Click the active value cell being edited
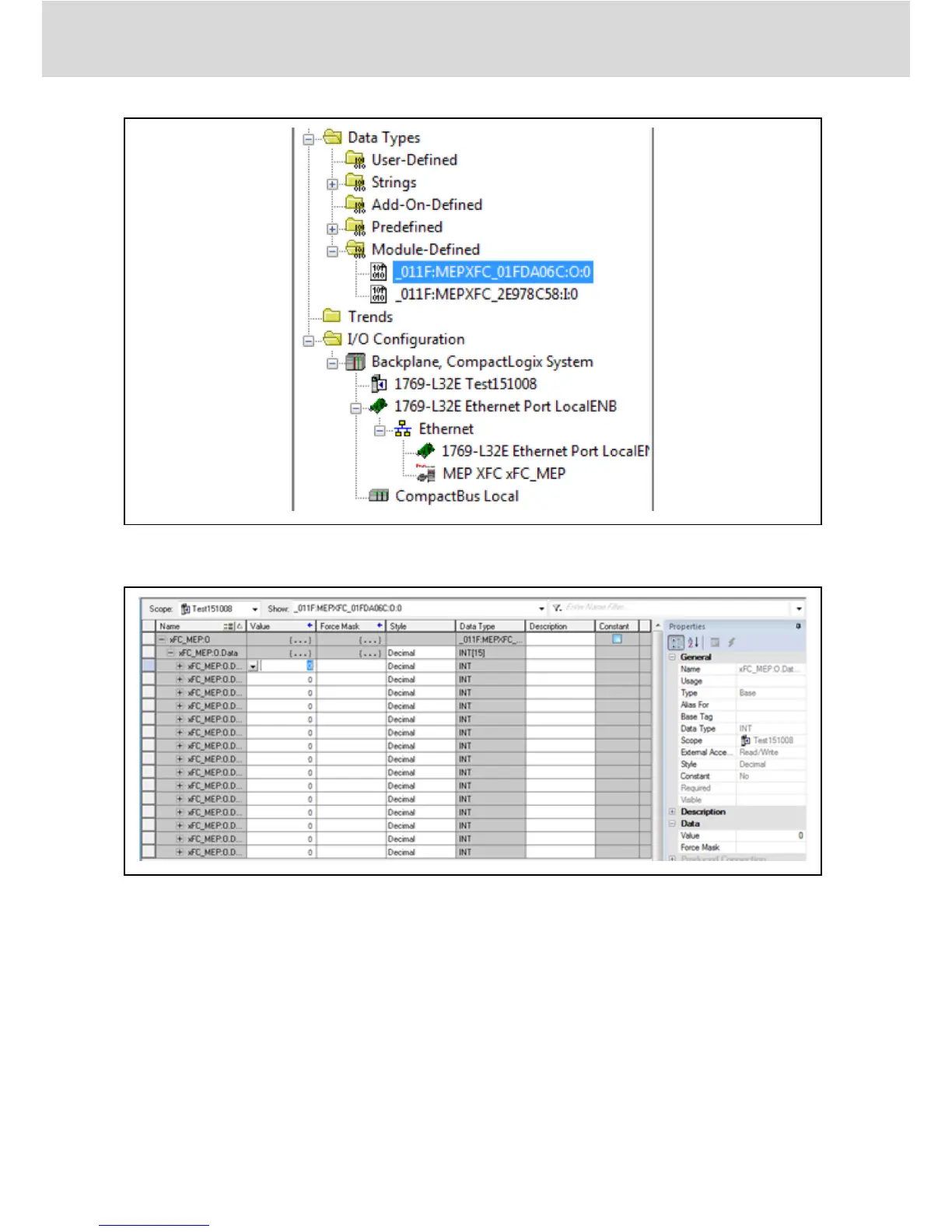Viewport: 952px width, 1232px height. coord(288,667)
